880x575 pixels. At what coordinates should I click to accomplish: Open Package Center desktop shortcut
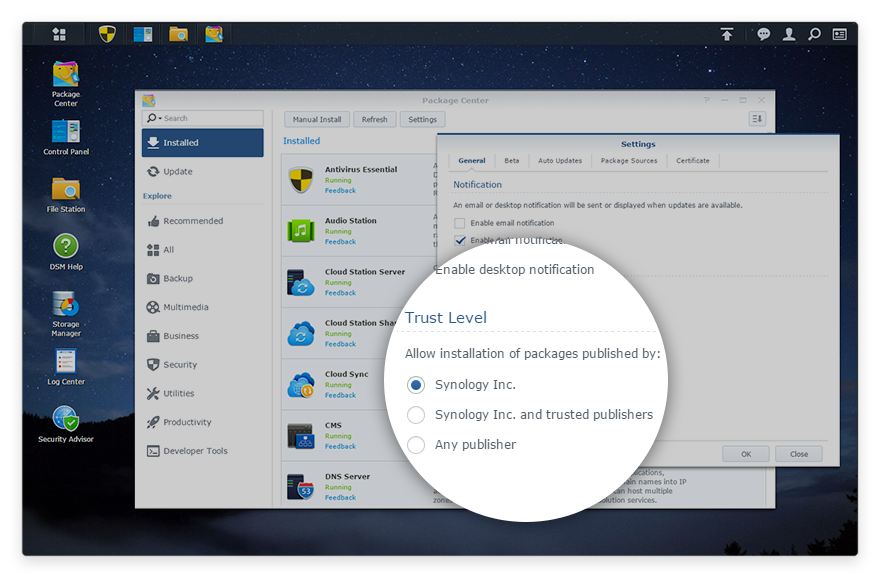click(66, 84)
